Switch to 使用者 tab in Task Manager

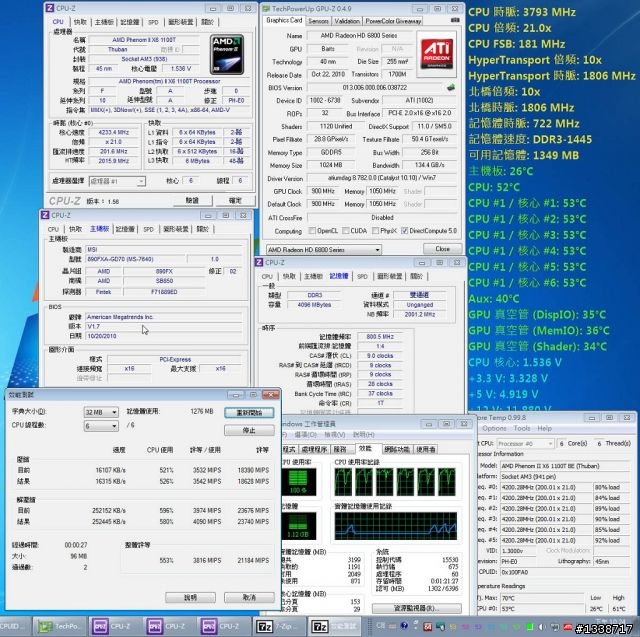coord(426,449)
